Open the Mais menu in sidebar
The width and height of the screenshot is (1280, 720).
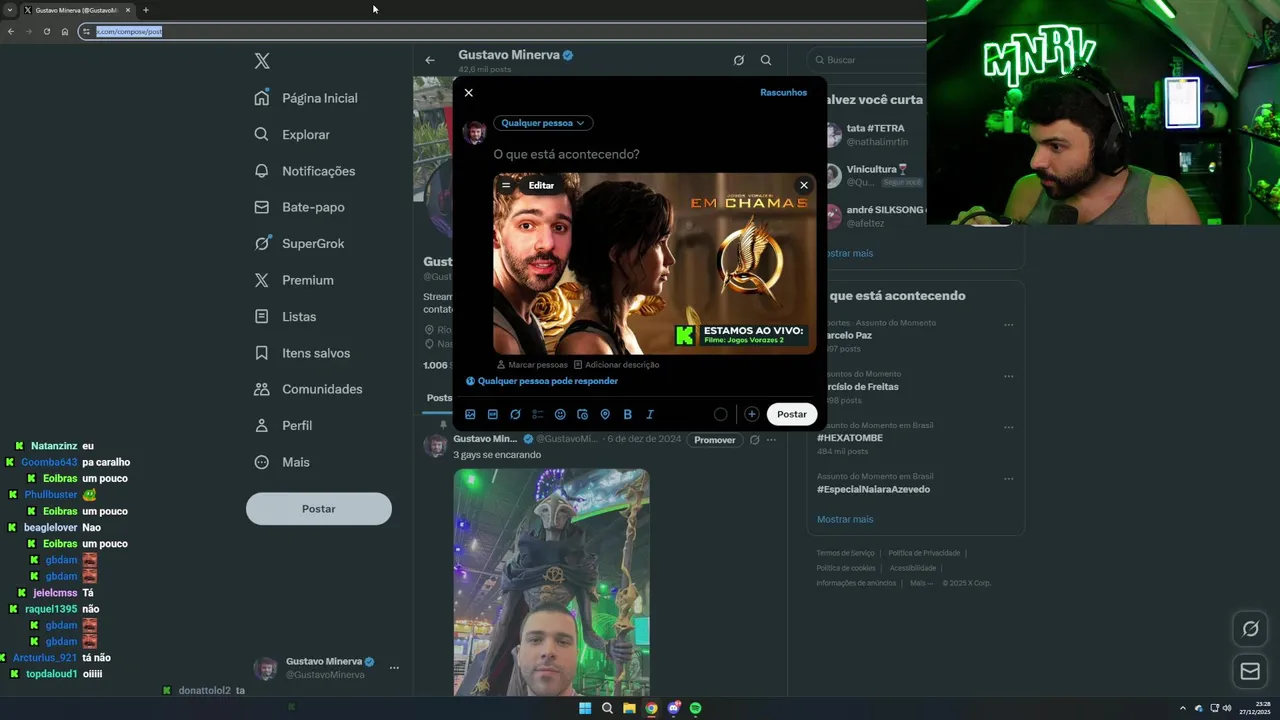pos(282,462)
